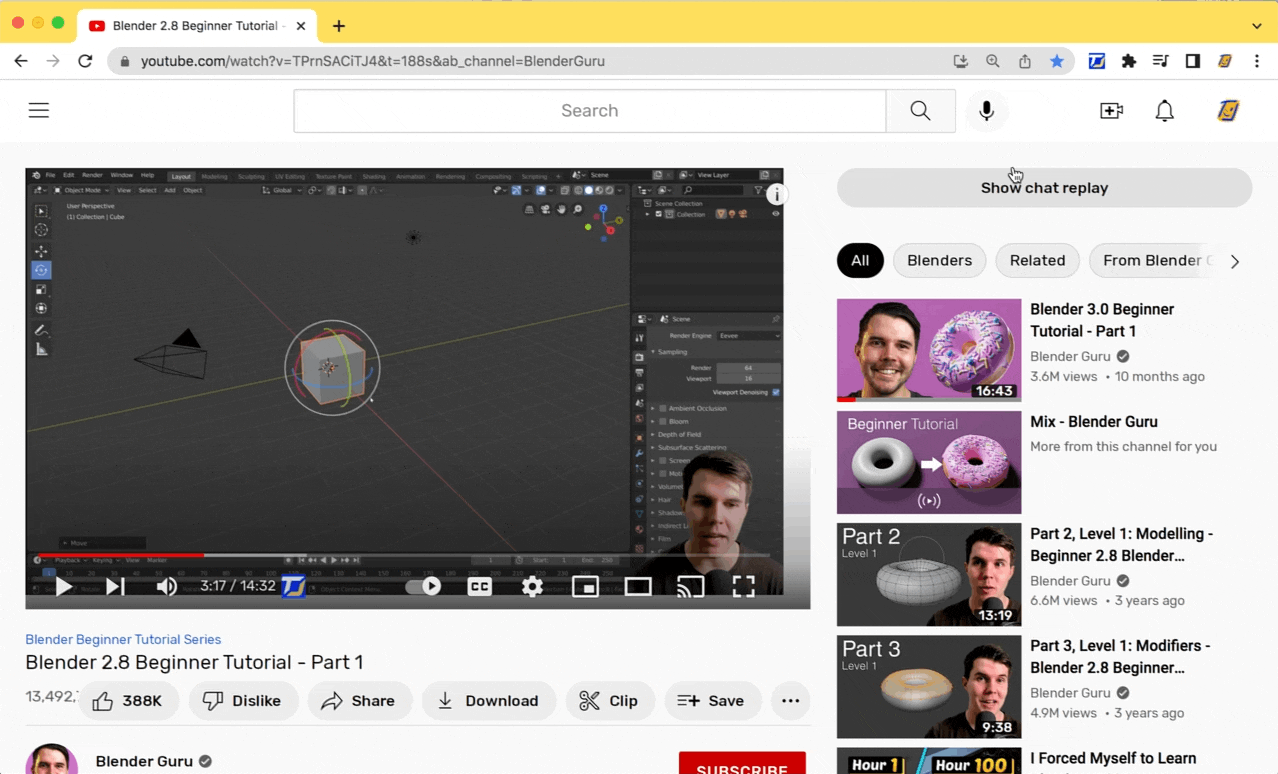The width and height of the screenshot is (1278, 774).
Task: Toggle theater mode on the player
Action: (x=638, y=586)
